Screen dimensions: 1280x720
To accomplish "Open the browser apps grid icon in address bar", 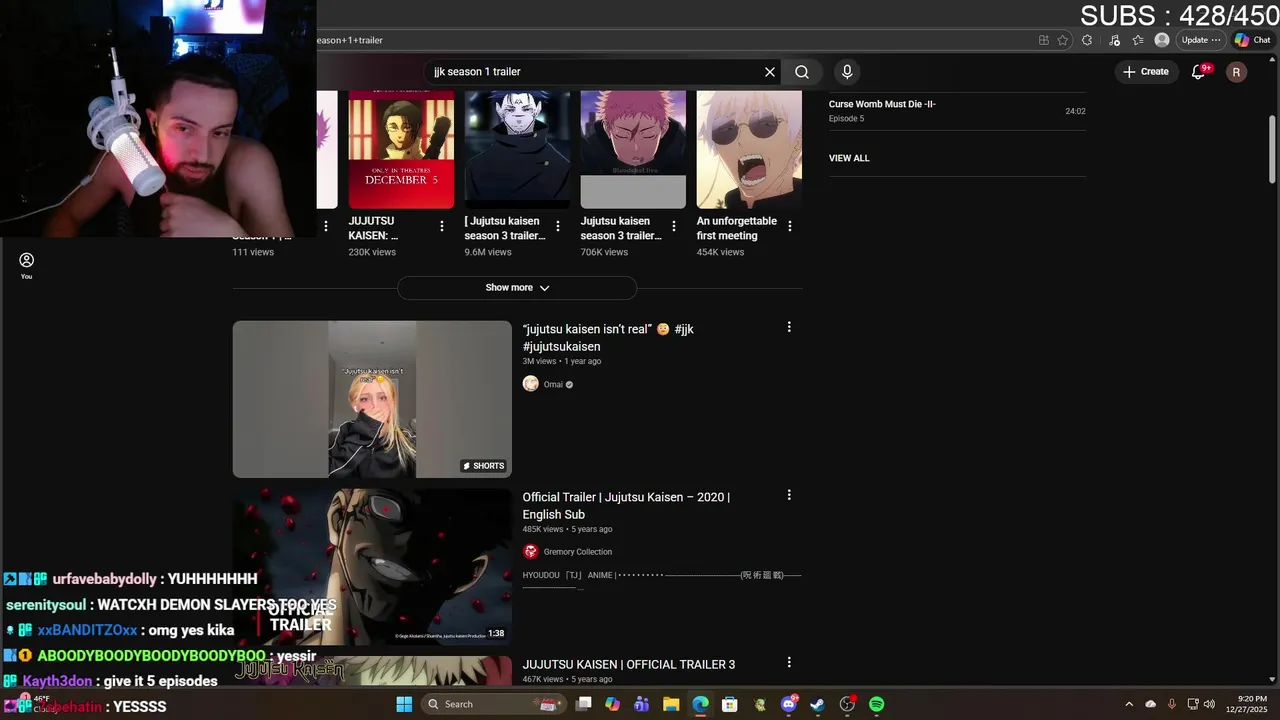I will pyautogui.click(x=1044, y=40).
